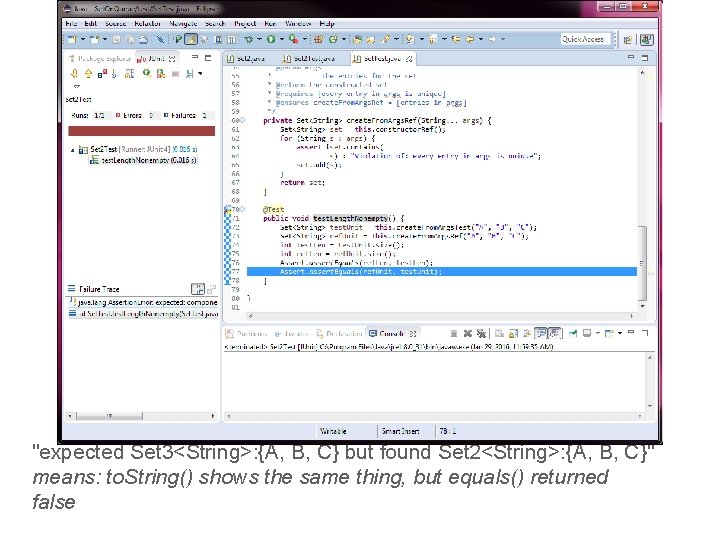Screen dimensions: 720x540
Task: Click the java.lang.AssertionError failure trace line
Action: [x=143, y=303]
